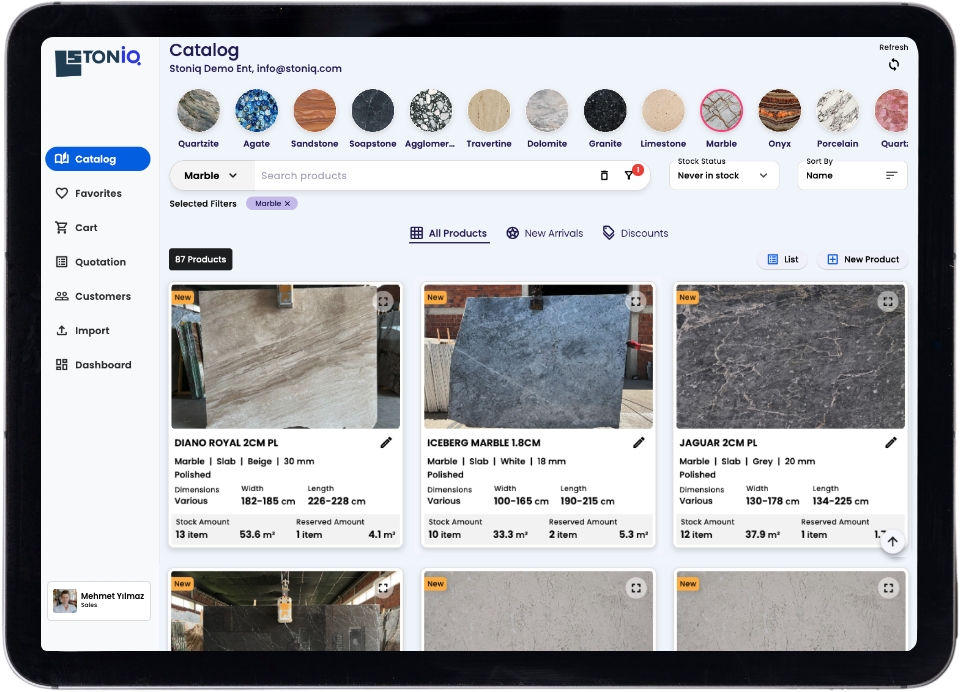Open the Stoniq logo home
This screenshot has height=692, width=960.
(x=98, y=61)
